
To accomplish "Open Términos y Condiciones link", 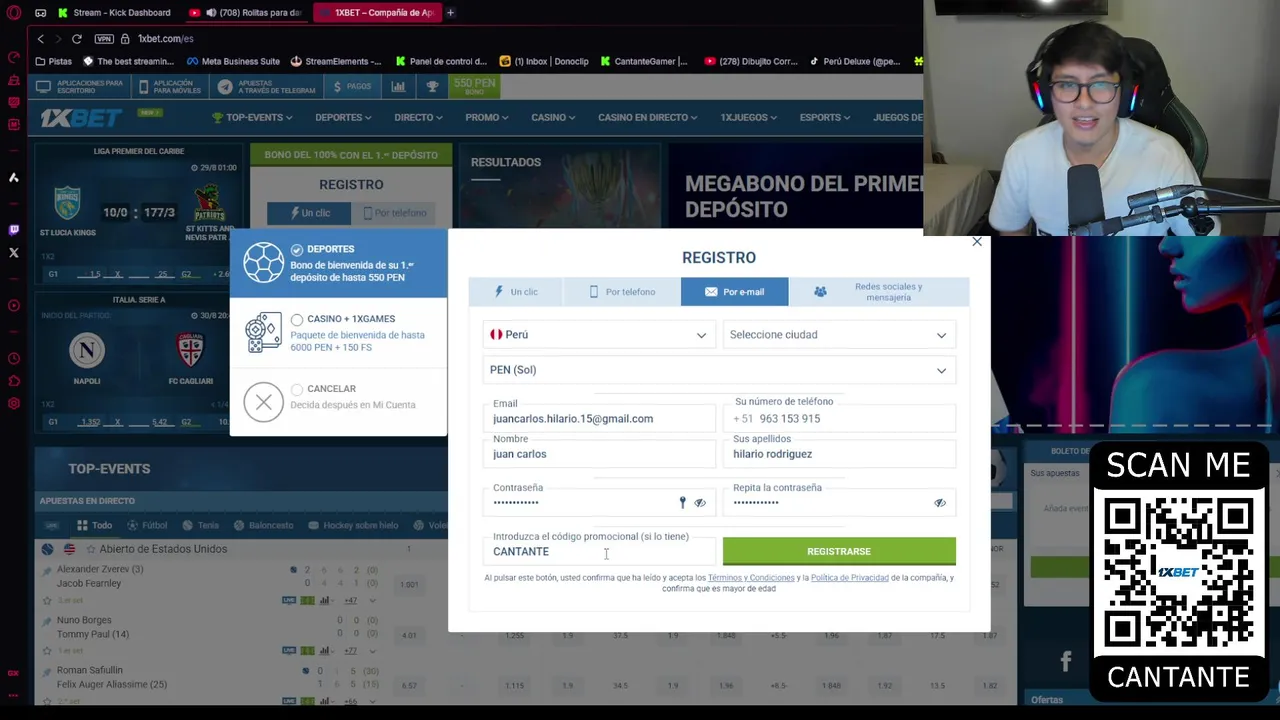I will click(751, 578).
